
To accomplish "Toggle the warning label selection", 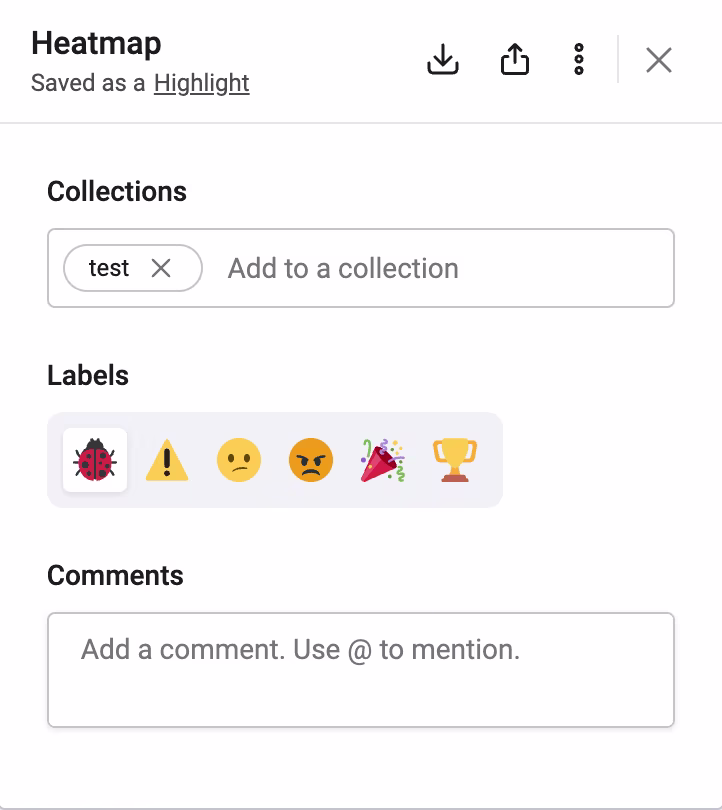I will point(166,460).
